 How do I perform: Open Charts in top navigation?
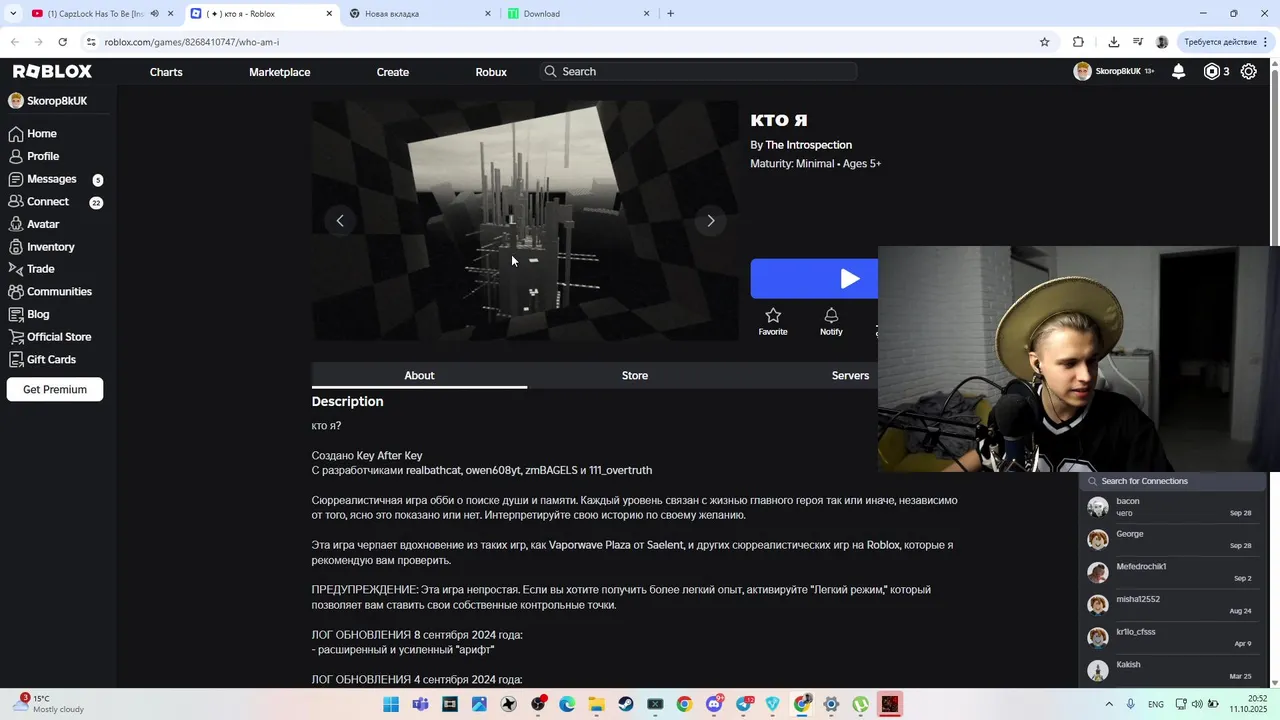point(166,72)
